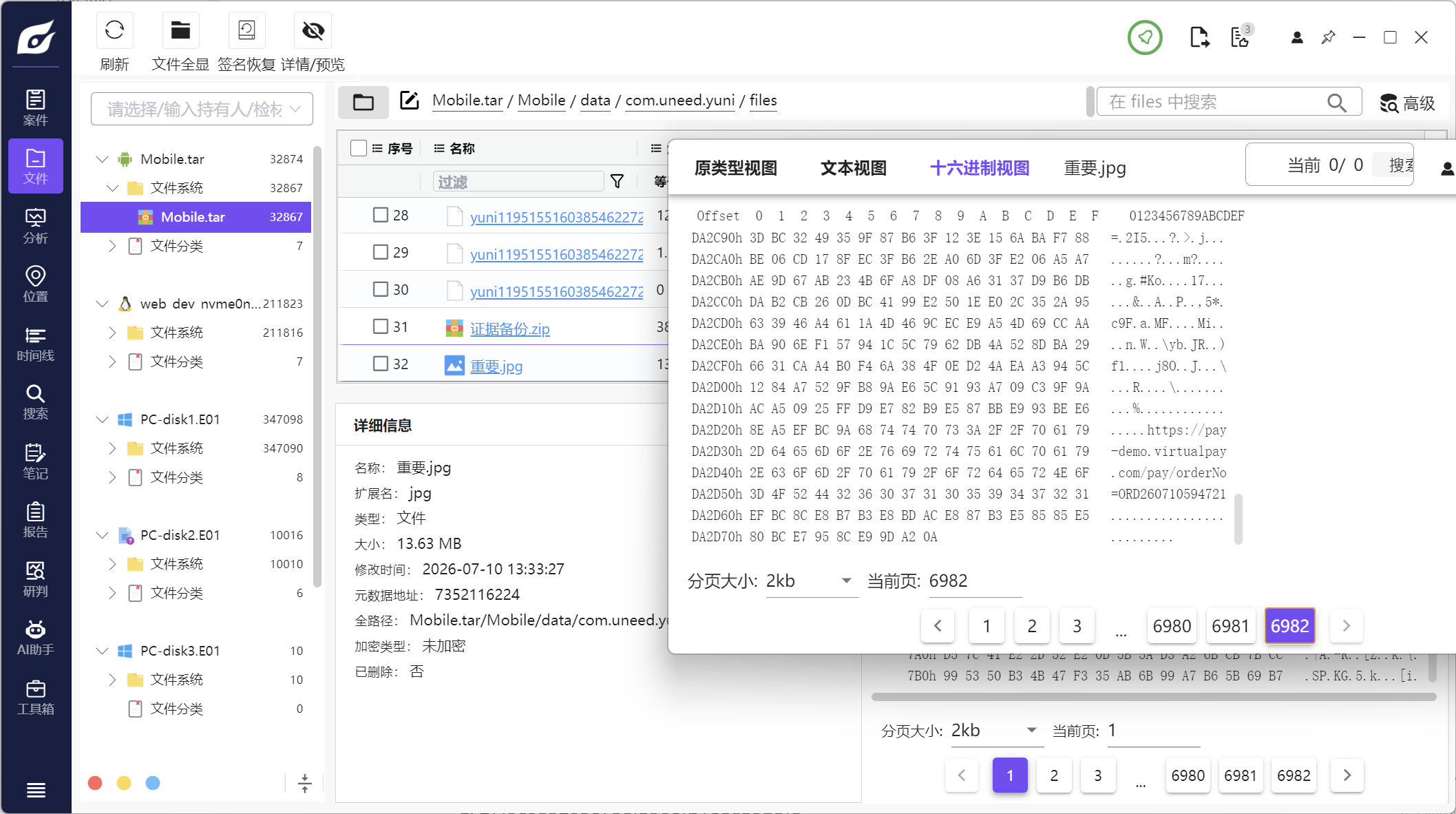The height and width of the screenshot is (814, 1456).
Task: Click the collapse tree icon at panel bottom
Action: [304, 783]
